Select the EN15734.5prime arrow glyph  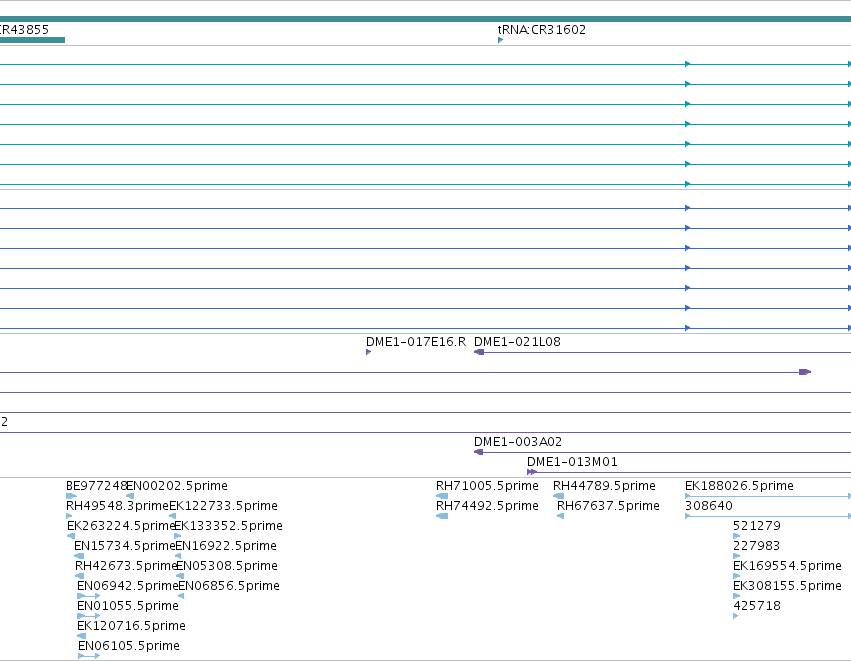[79, 556]
